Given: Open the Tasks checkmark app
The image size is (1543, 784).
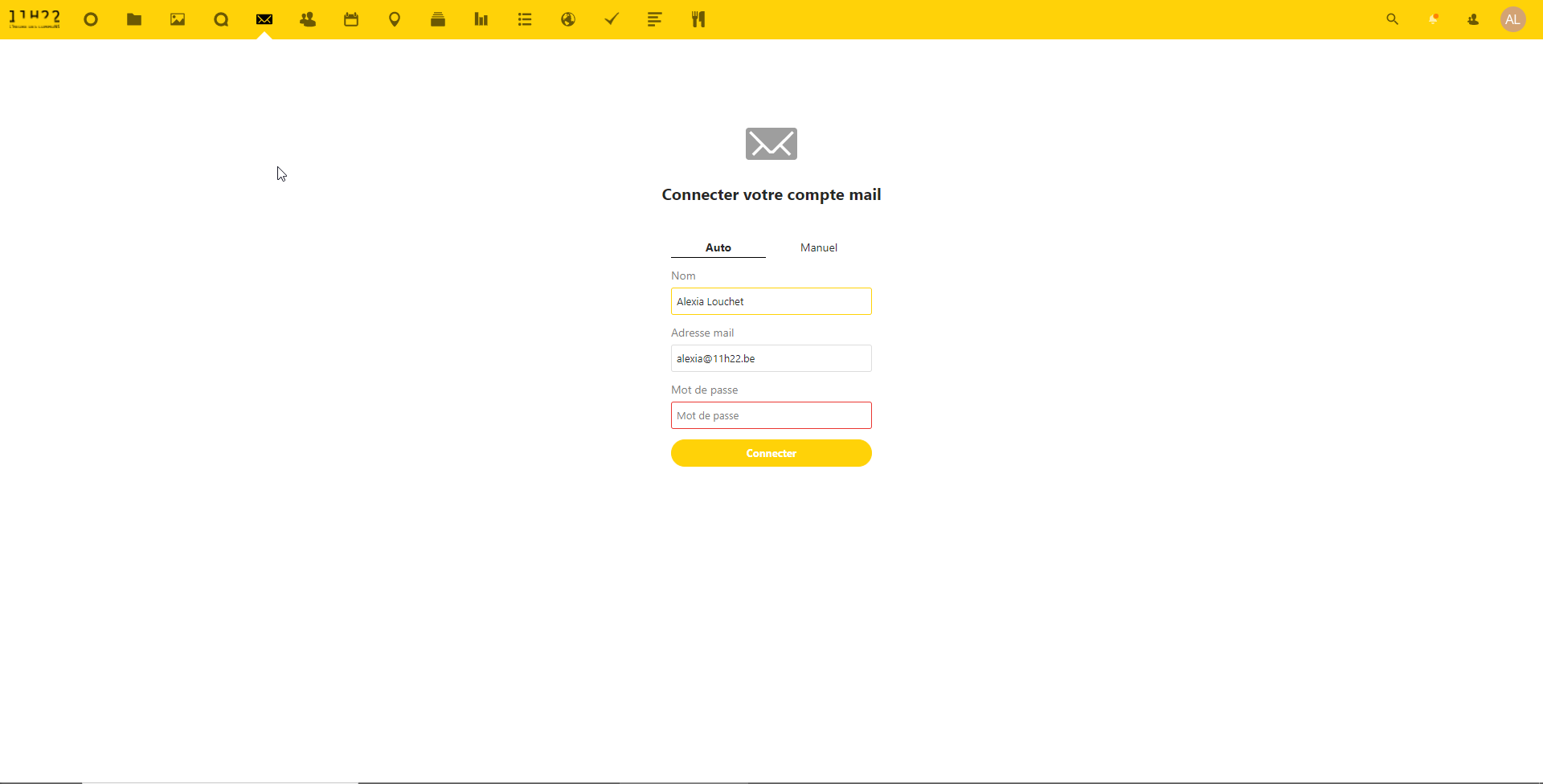Looking at the screenshot, I should click(x=612, y=20).
